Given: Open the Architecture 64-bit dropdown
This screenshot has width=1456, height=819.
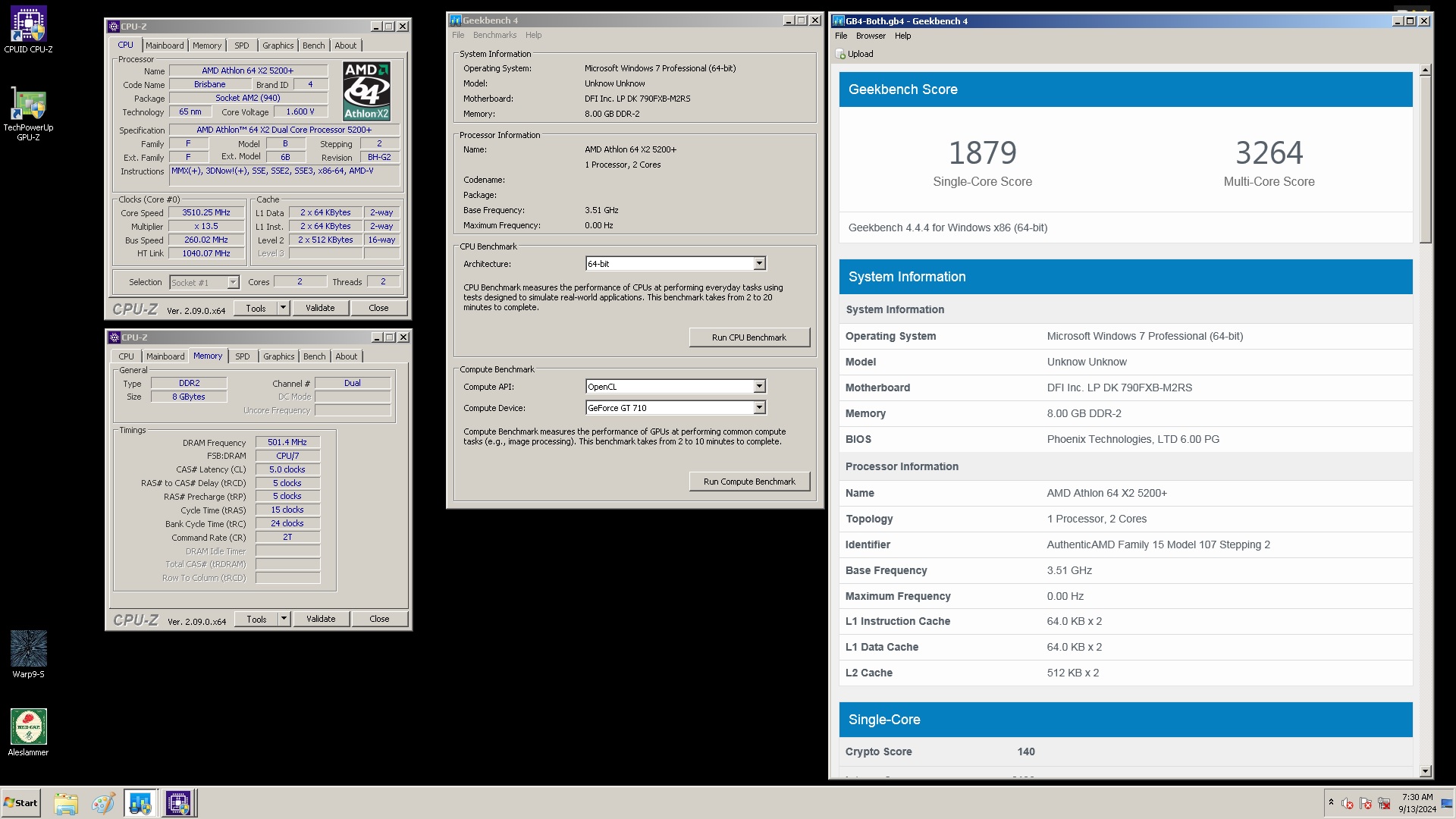Looking at the screenshot, I should tap(759, 264).
